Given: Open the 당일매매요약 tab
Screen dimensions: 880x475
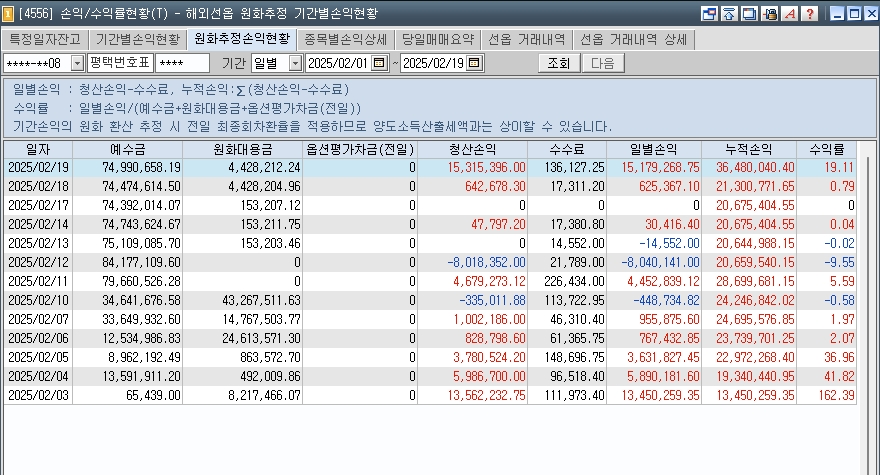Looking at the screenshot, I should point(438,40).
